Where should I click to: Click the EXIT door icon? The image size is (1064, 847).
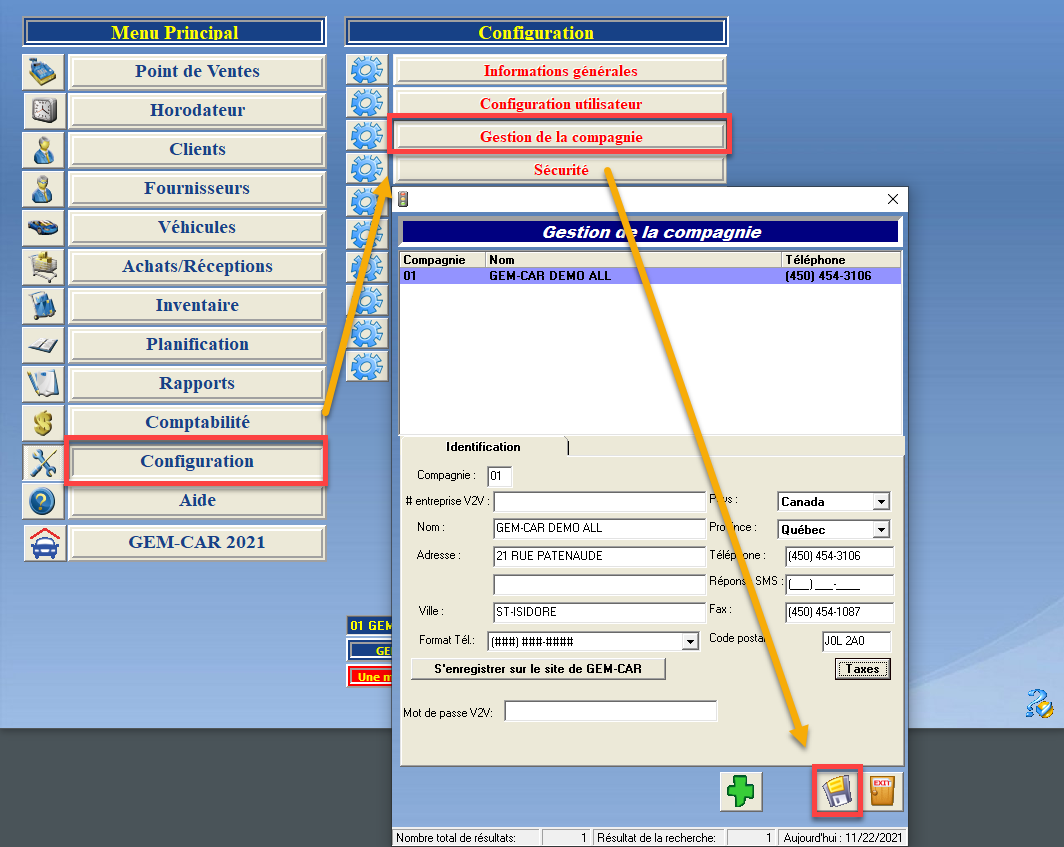(x=882, y=791)
